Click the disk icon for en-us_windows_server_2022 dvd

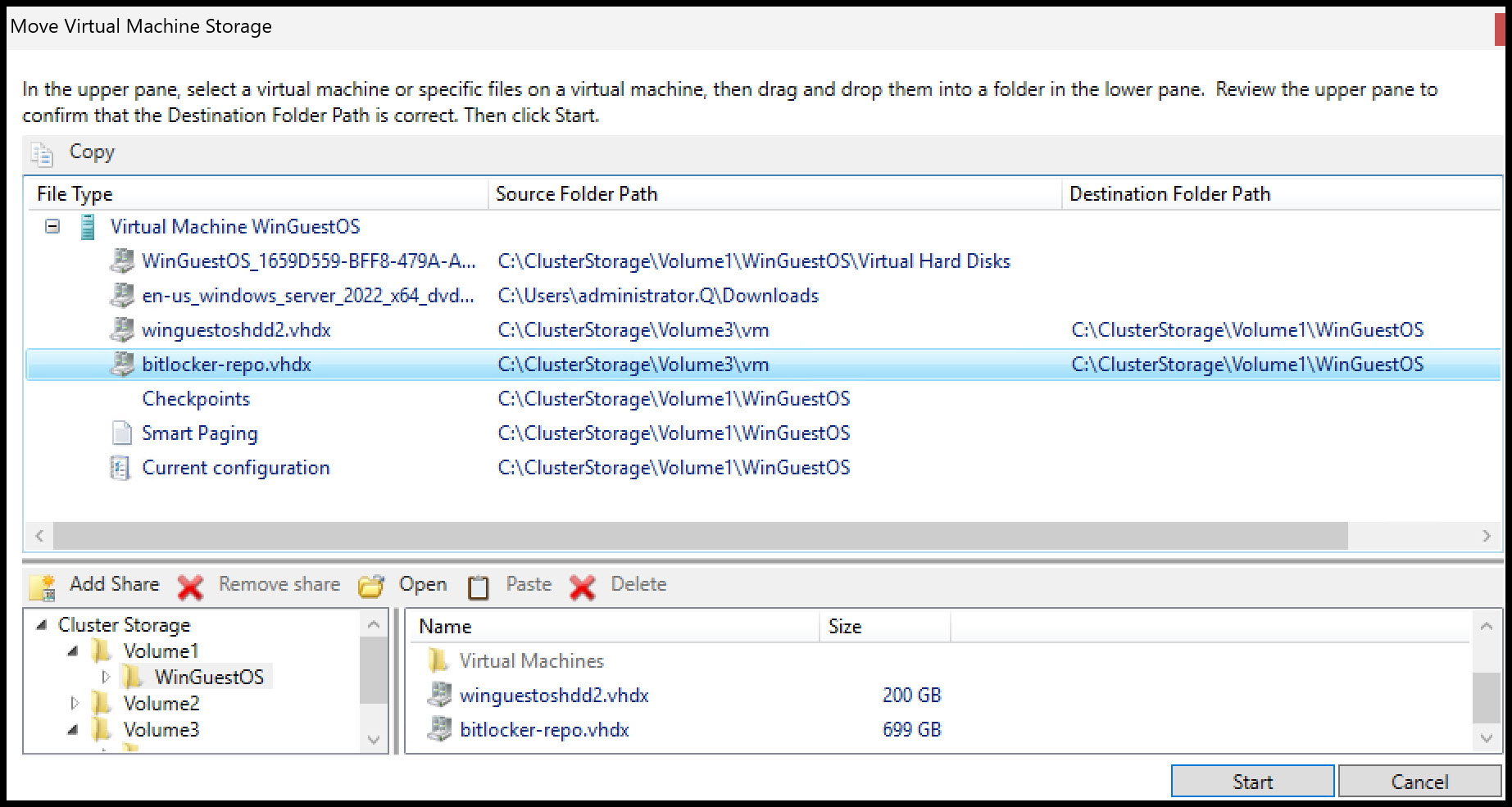tap(122, 295)
